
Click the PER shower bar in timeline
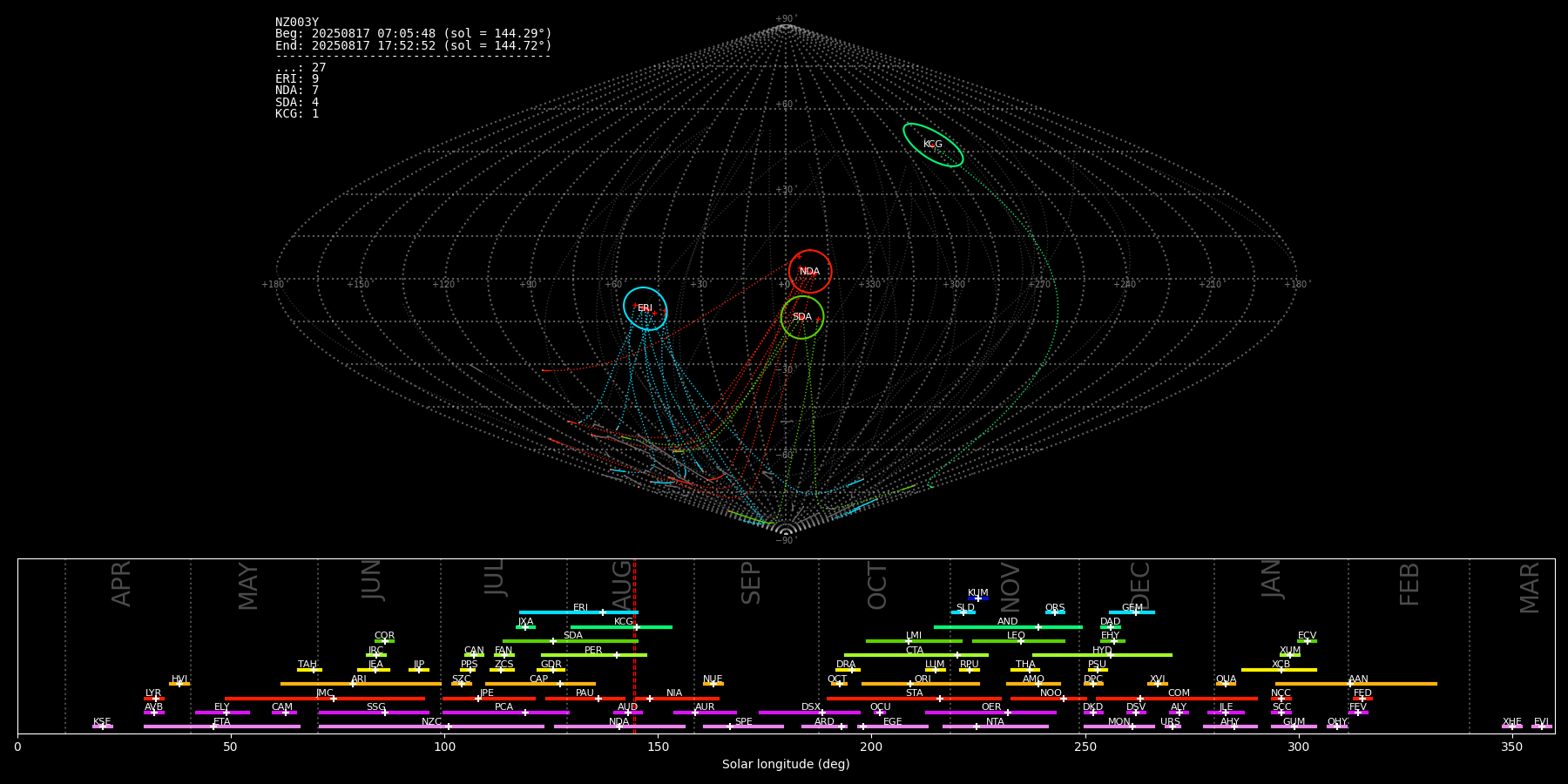pos(594,655)
